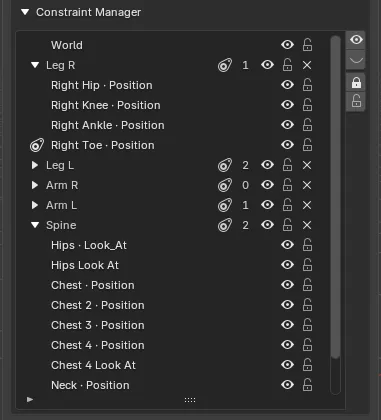
Task: Click Spine constraint target icon
Action: coord(225,225)
